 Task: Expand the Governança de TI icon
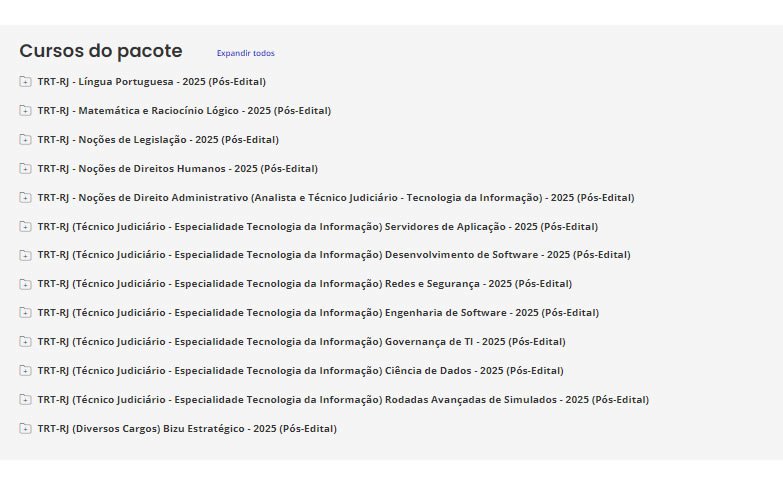click(x=25, y=342)
